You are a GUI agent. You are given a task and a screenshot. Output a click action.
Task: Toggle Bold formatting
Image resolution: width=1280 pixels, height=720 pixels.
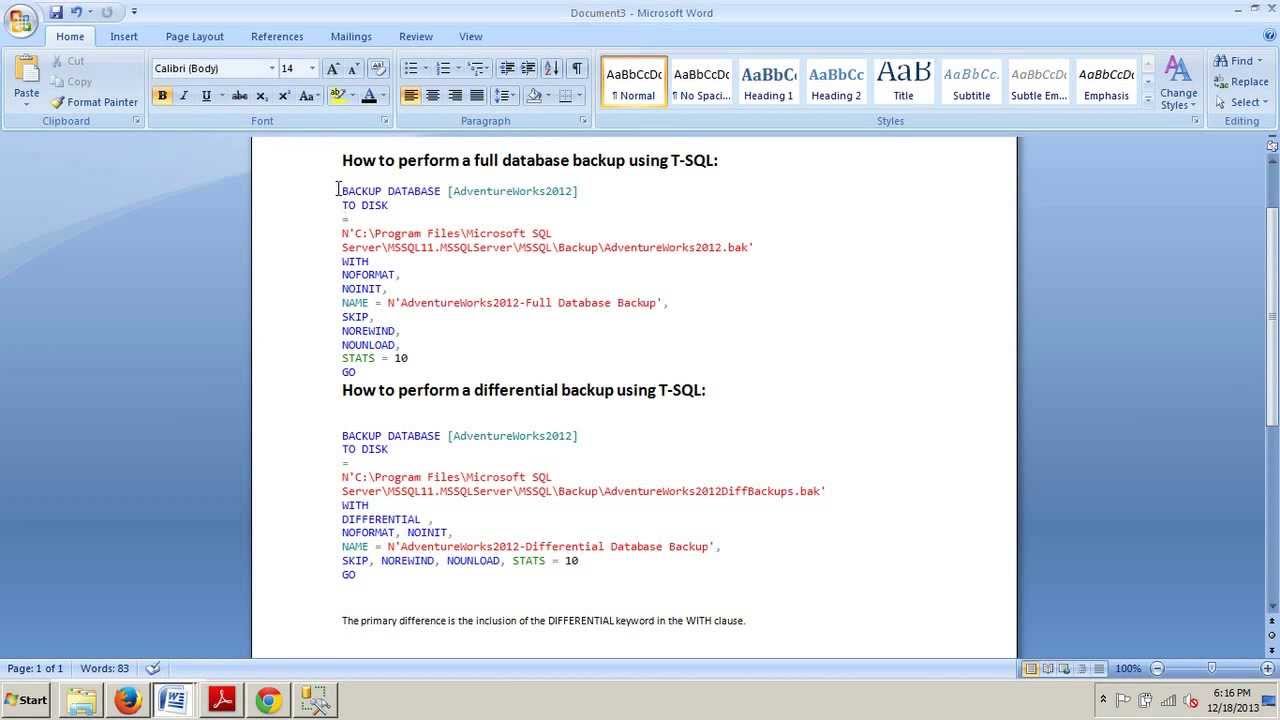tap(162, 96)
